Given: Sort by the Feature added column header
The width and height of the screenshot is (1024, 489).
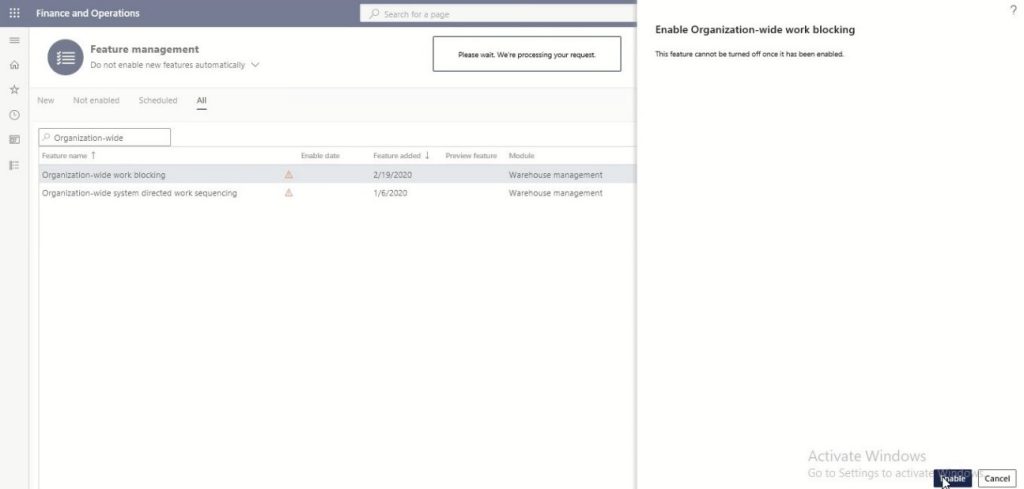Looking at the screenshot, I should click(x=400, y=156).
